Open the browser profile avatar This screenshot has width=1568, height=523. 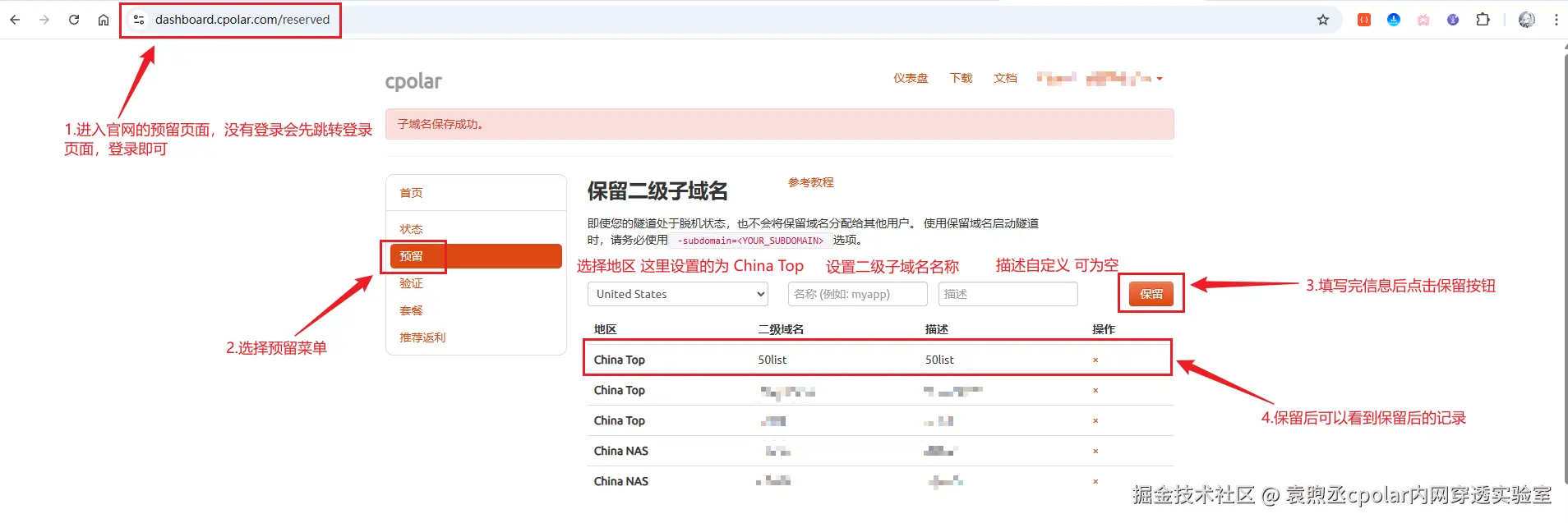click(x=1527, y=20)
